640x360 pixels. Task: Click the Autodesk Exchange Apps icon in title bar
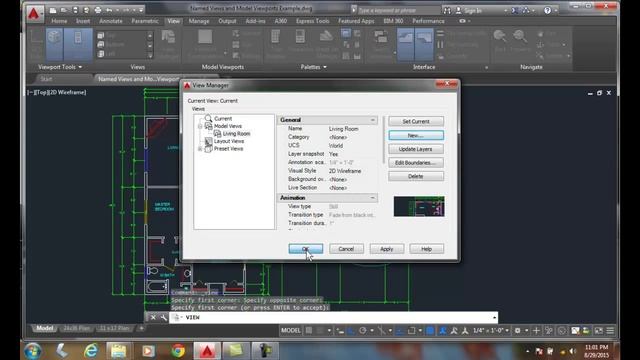pyautogui.click(x=515, y=10)
